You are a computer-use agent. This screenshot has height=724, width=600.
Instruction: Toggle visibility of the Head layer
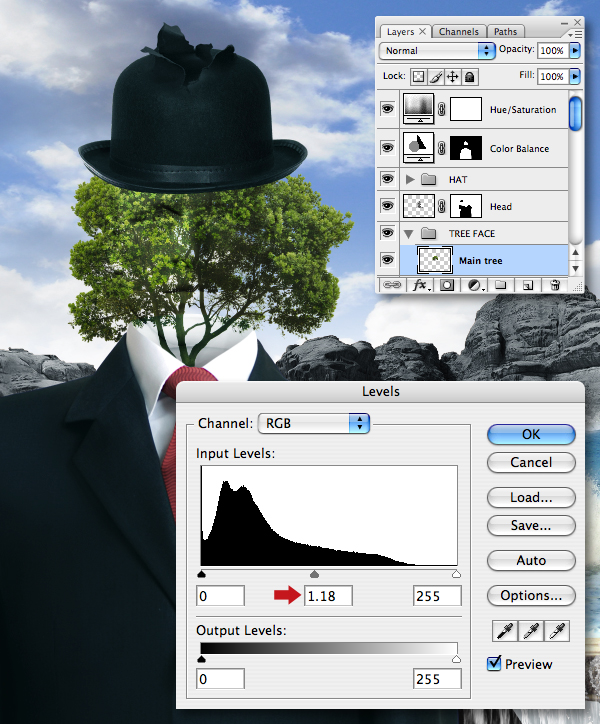click(x=387, y=205)
